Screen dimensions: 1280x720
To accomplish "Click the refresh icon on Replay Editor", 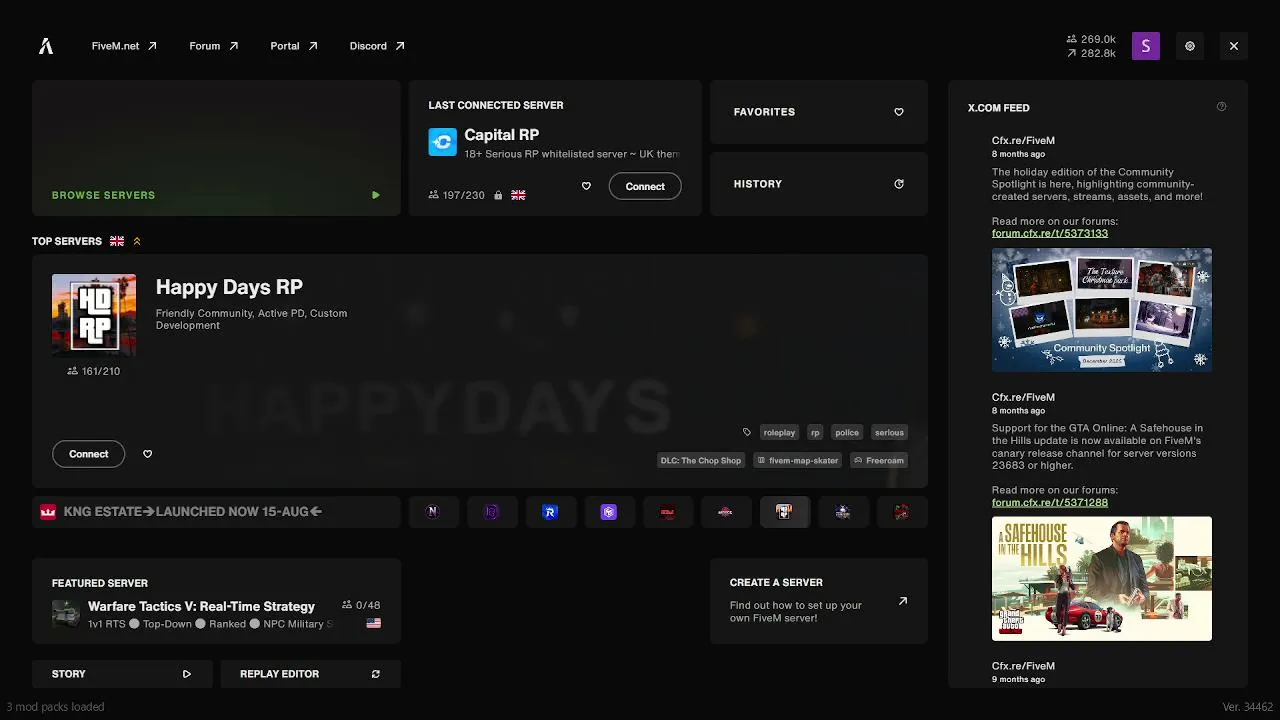I will point(376,674).
